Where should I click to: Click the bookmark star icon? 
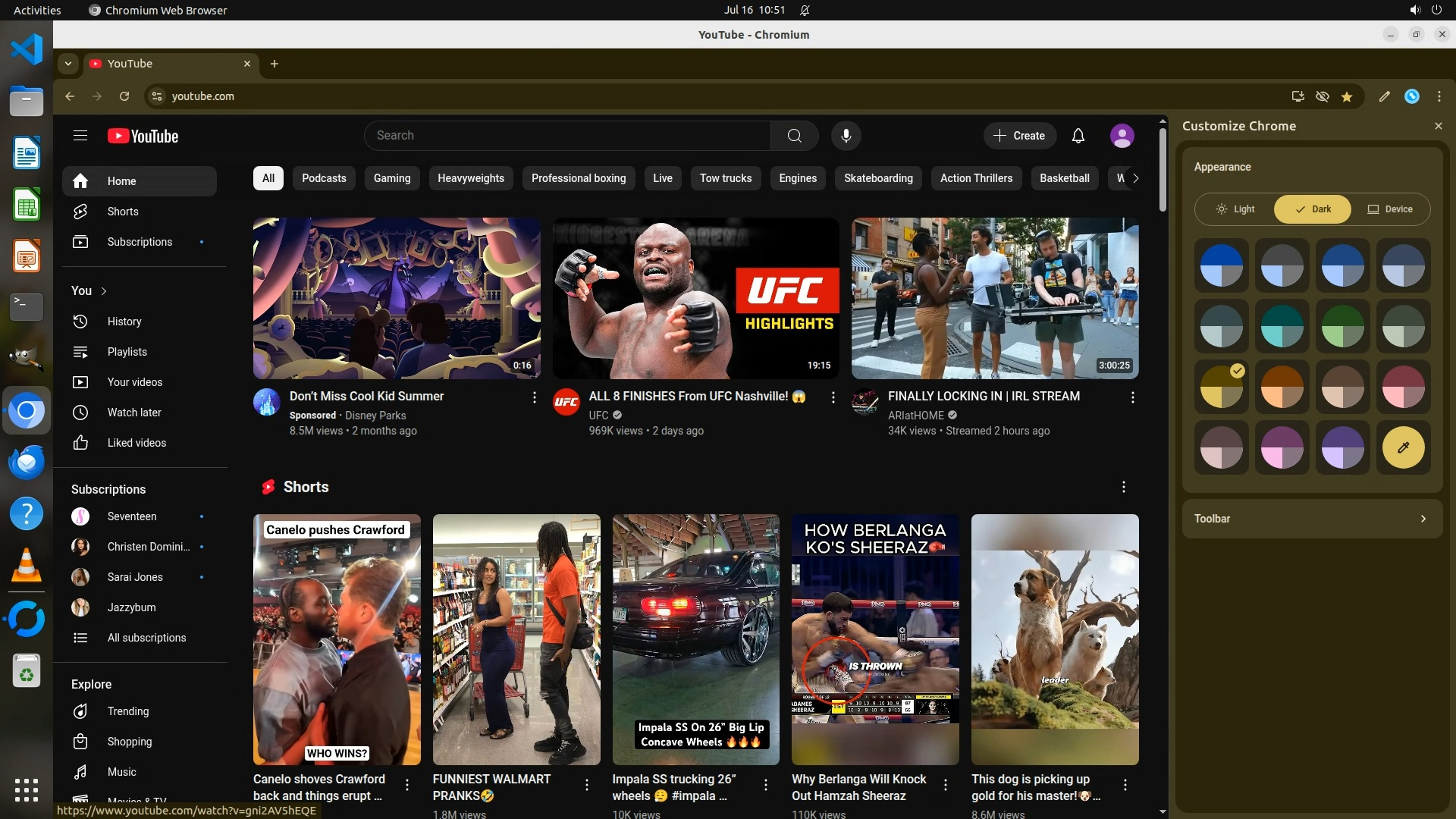pos(1347,96)
